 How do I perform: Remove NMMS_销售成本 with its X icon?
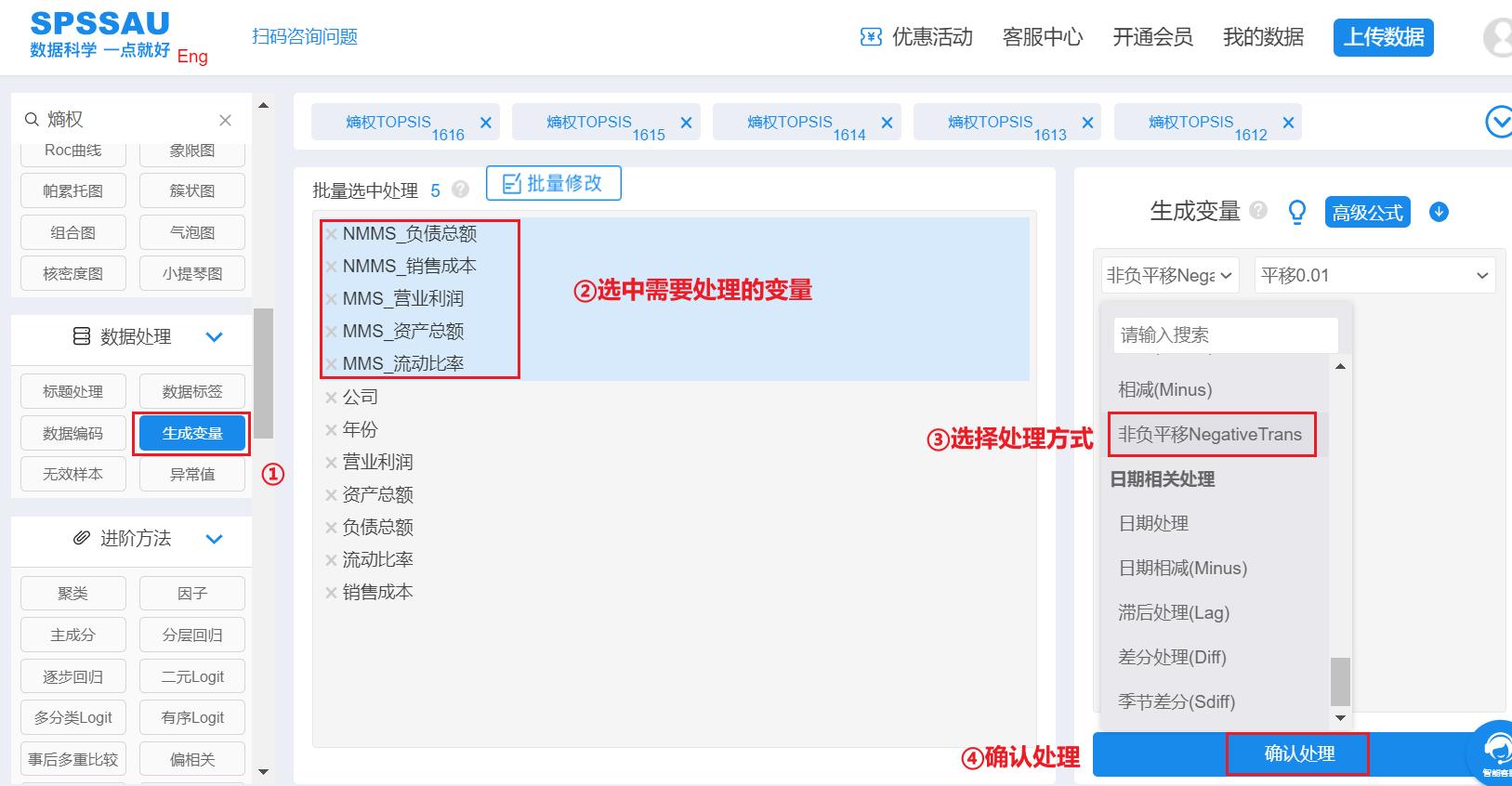[331, 267]
